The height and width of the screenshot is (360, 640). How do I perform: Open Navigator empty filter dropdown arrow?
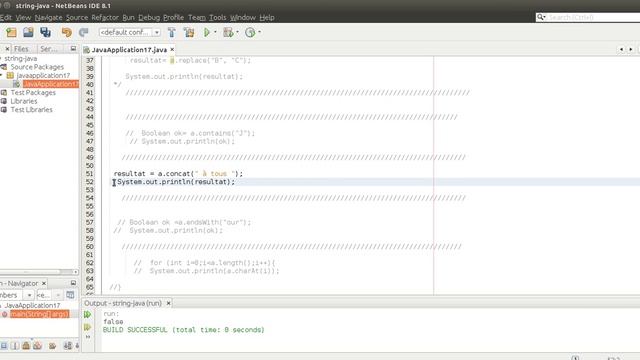(x=58, y=295)
